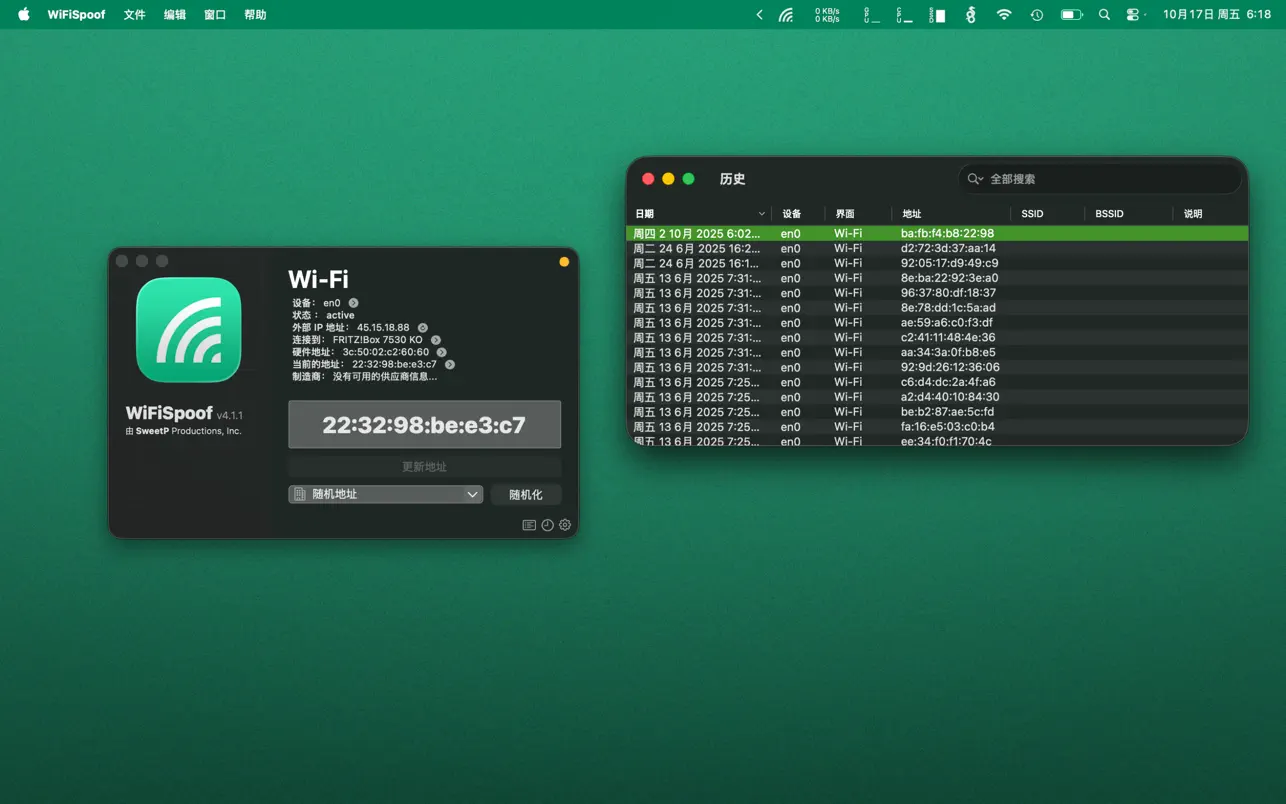
Task: Click arrow icon beside FRITZ!Box 7530 KO
Action: point(436,340)
